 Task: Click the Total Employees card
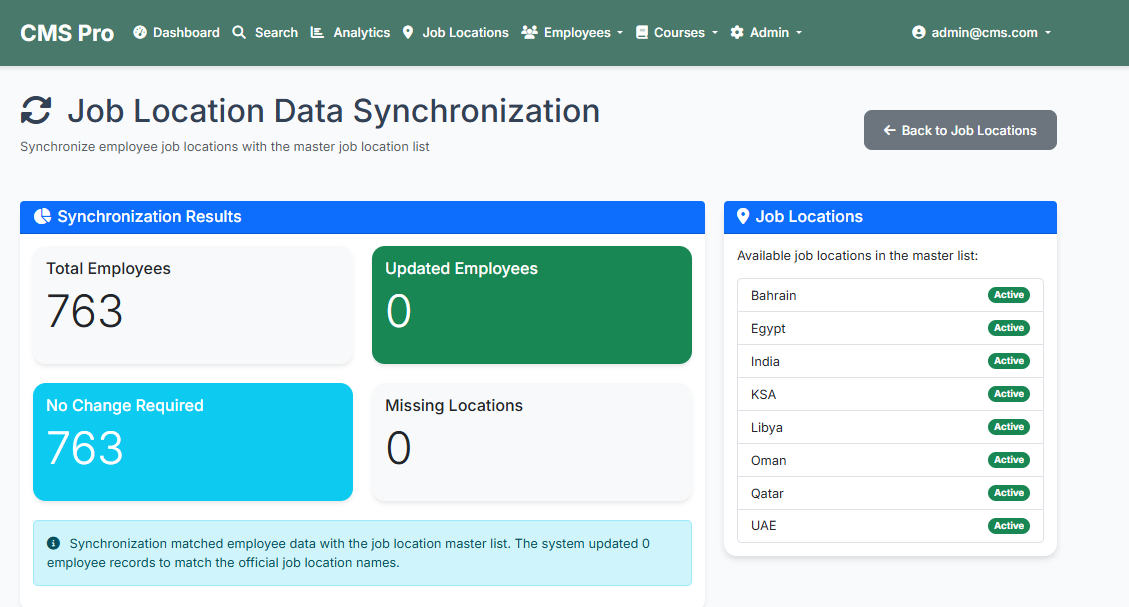[x=193, y=305]
